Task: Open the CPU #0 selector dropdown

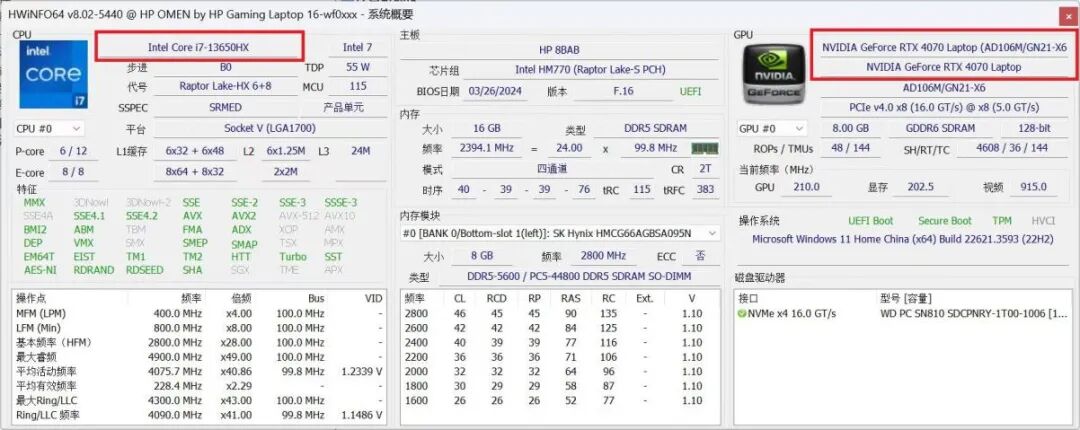Action: coord(49,128)
